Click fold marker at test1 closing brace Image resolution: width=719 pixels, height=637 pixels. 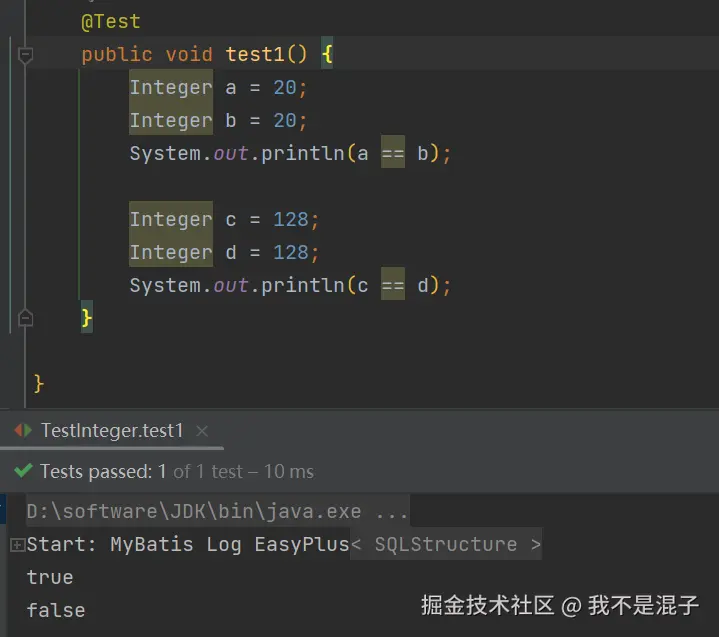pyautogui.click(x=26, y=318)
